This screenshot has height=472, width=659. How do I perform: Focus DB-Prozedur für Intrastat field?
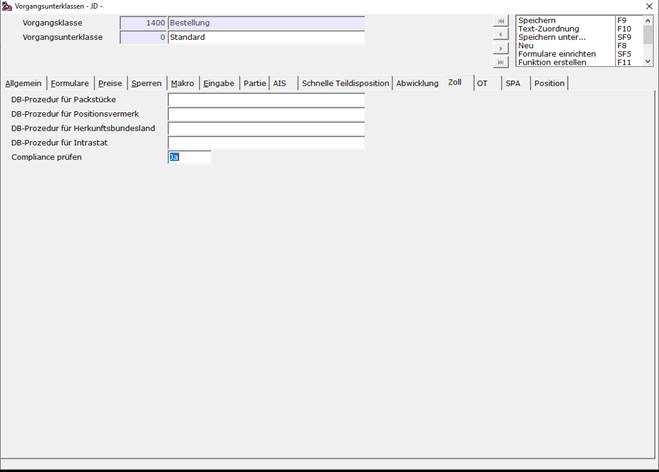point(266,143)
